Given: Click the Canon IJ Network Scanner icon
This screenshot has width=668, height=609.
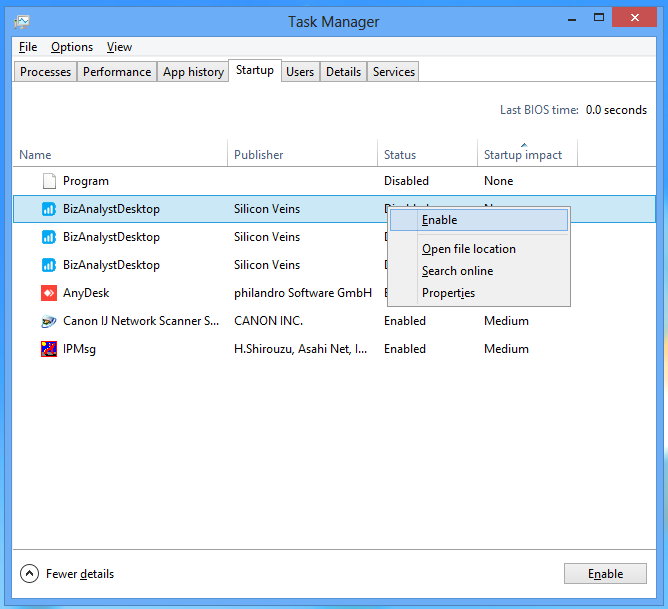Looking at the screenshot, I should tap(49, 321).
